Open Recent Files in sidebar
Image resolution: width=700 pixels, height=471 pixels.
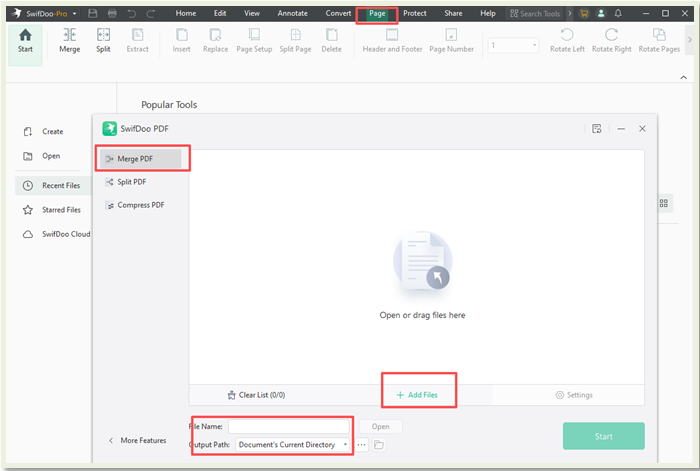[53, 185]
